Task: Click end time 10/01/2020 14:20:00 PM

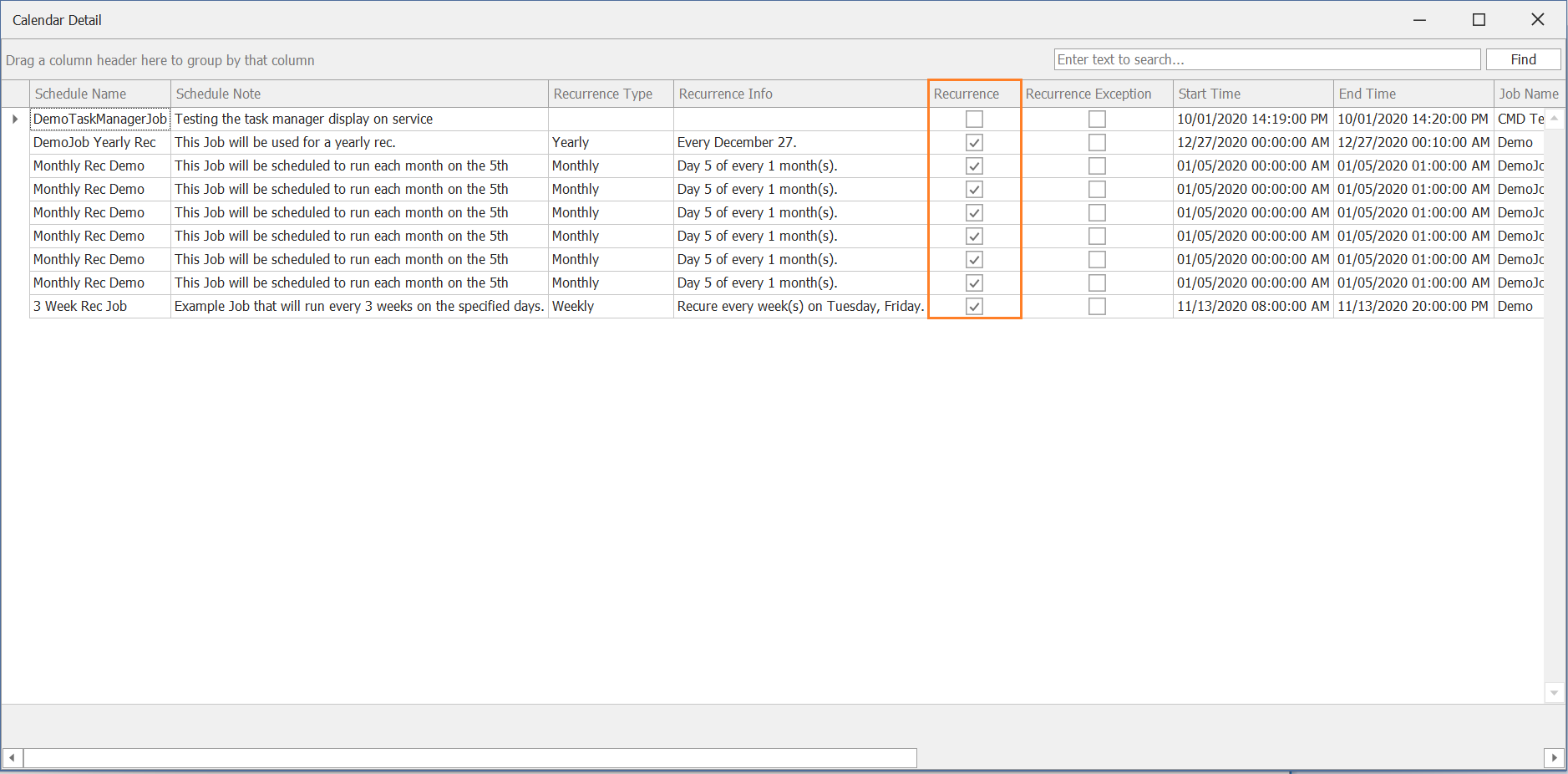Action: pos(1413,120)
